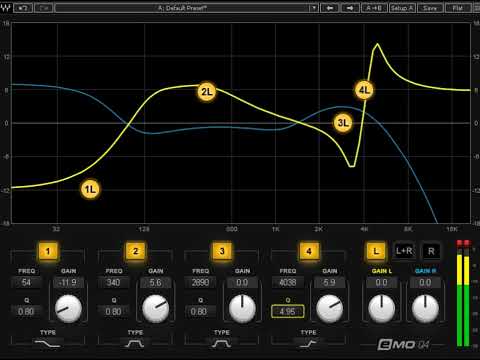This screenshot has width=480, height=360.
Task: Click band 4 frequency field showing 4038
Action: (287, 283)
